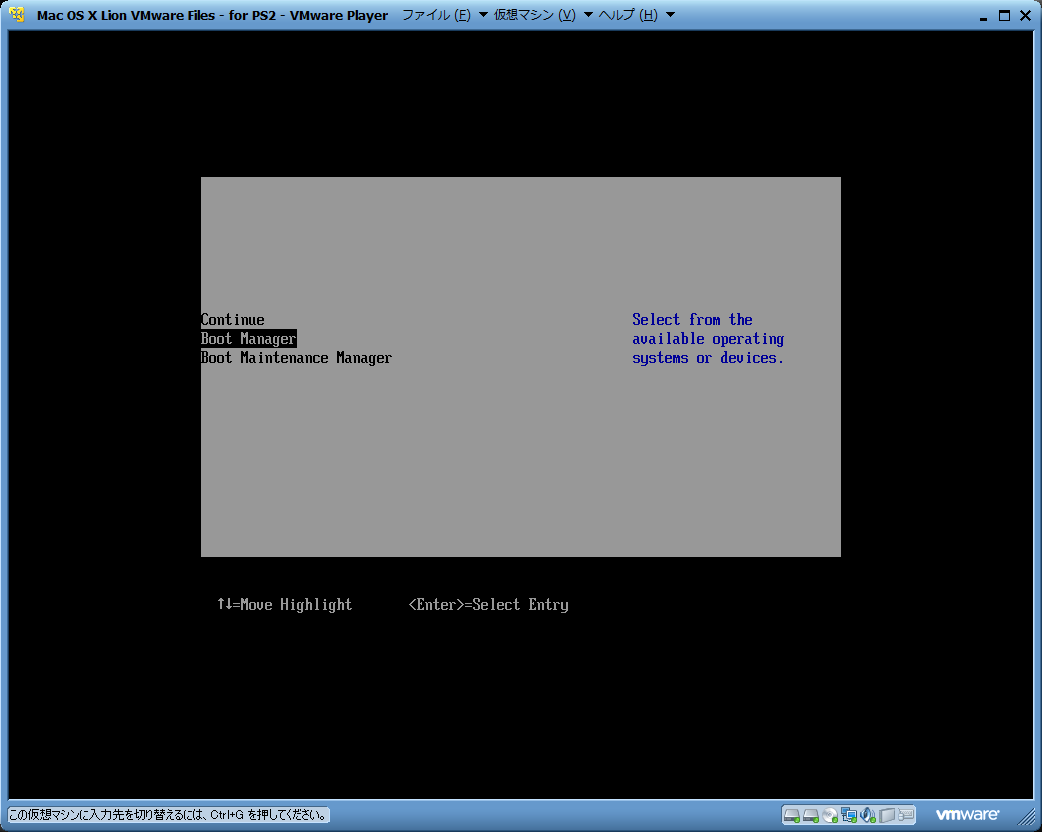
Task: Click the vmware logo in status bar
Action: [968, 814]
